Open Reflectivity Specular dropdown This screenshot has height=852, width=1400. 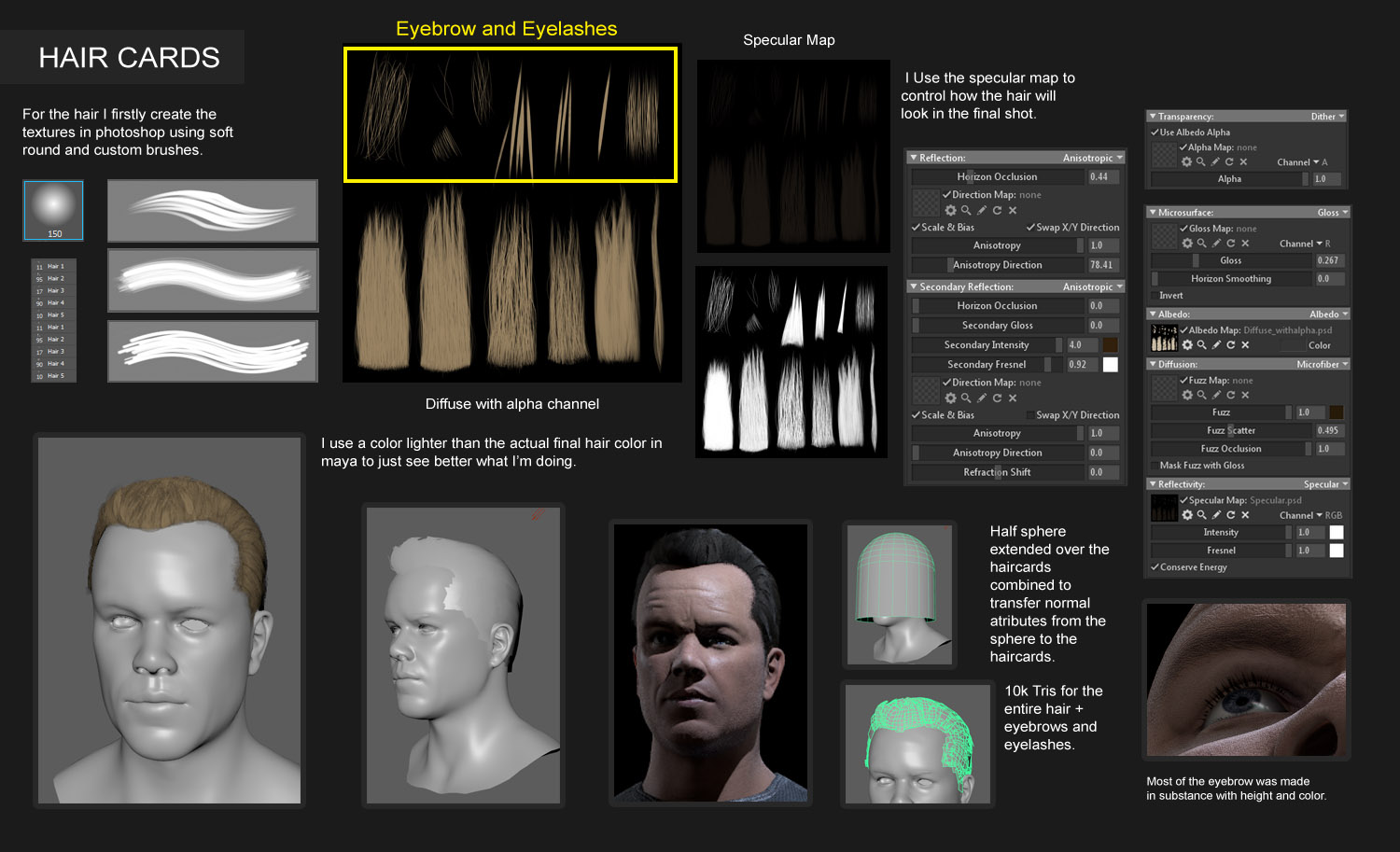click(1325, 484)
